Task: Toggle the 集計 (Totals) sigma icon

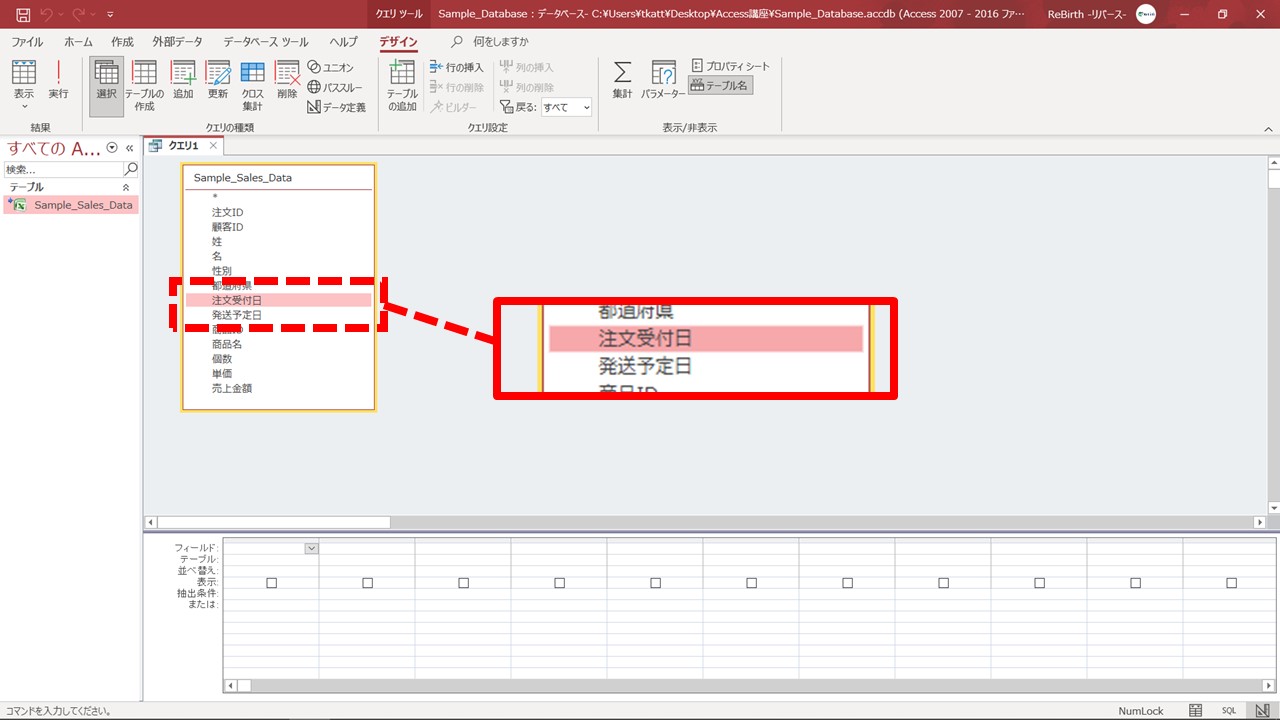Action: click(x=622, y=79)
